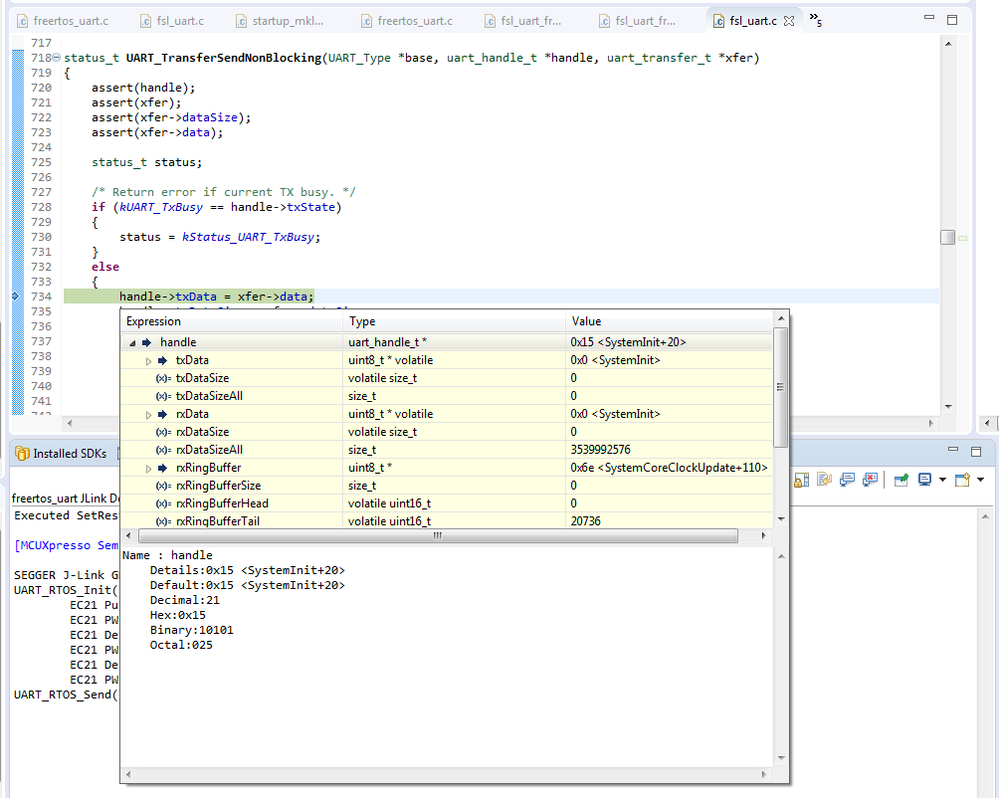This screenshot has height=798, width=999.
Task: Open the Display Selected Console dropdown arrow
Action: coord(942,480)
